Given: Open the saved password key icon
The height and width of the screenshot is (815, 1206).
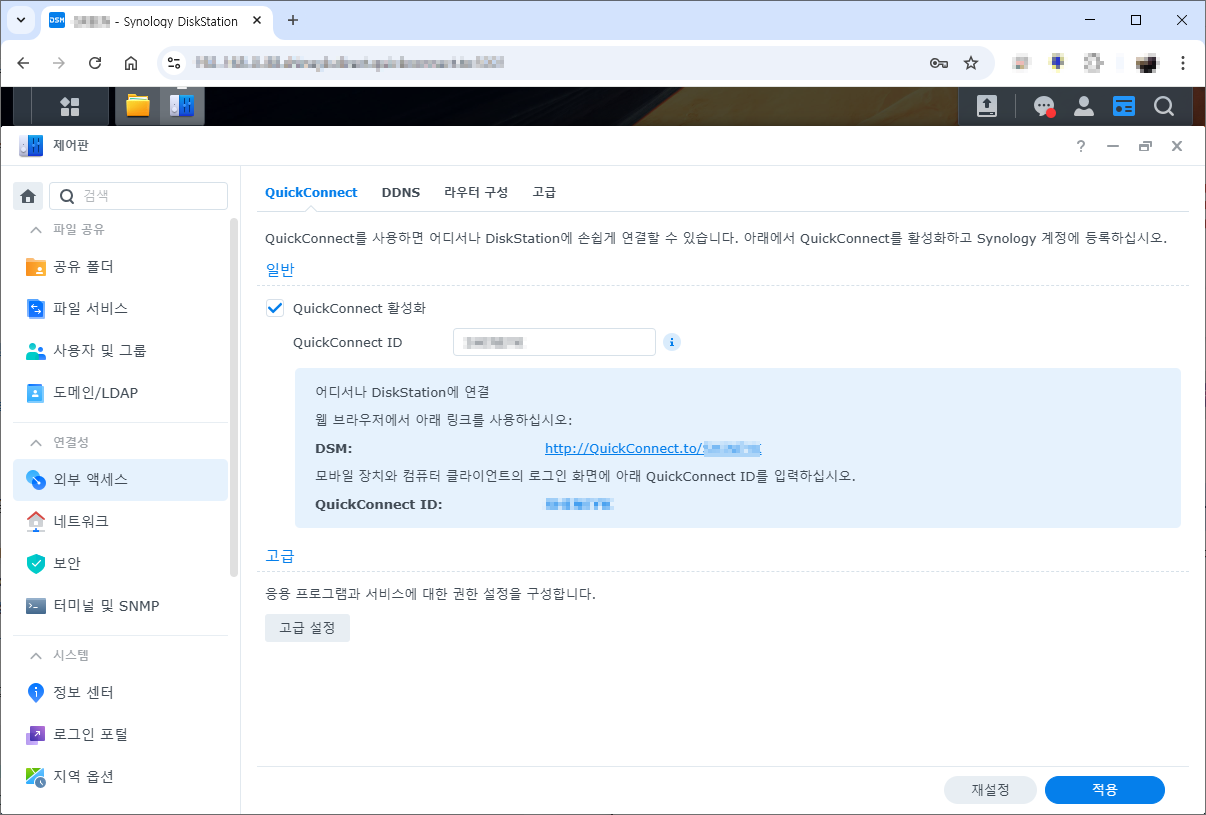Looking at the screenshot, I should pyautogui.click(x=938, y=63).
